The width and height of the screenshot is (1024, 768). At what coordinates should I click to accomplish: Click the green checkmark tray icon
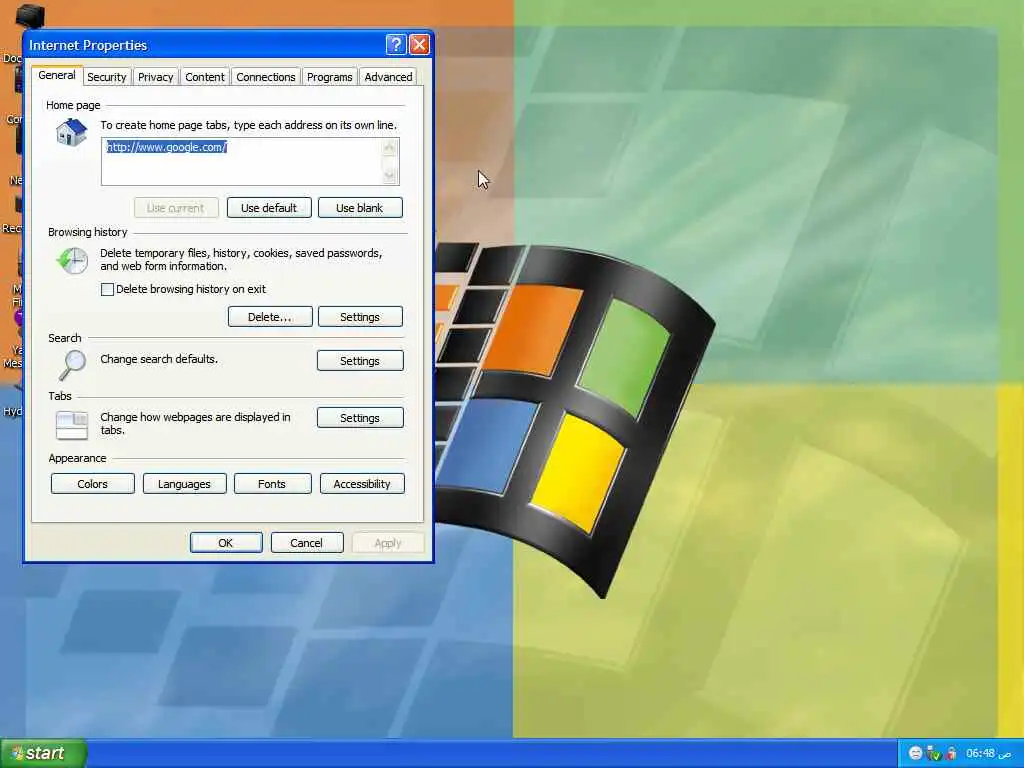(x=933, y=753)
